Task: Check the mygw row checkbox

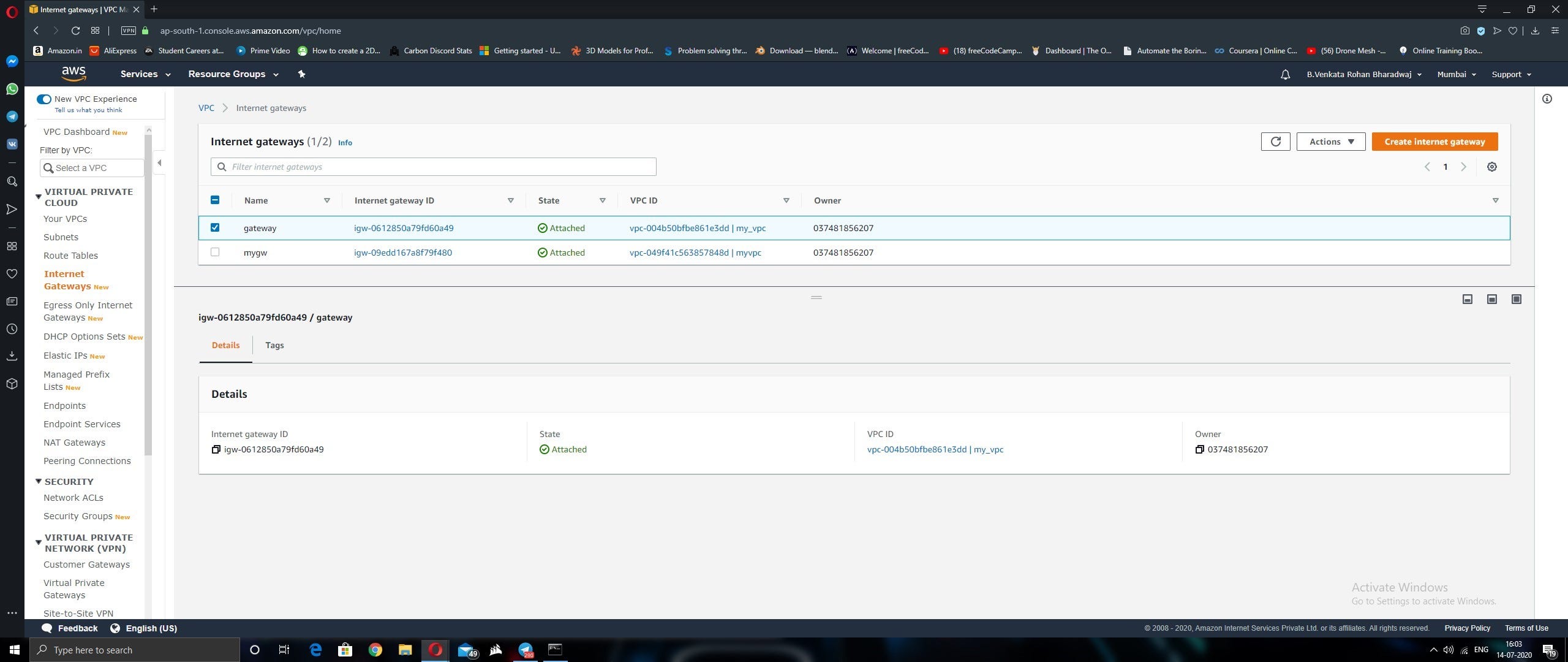Action: coord(215,252)
